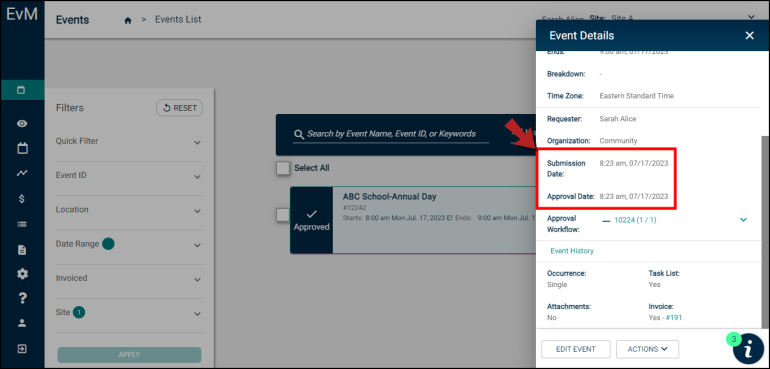Click the Site filter count badge
Image resolution: width=770 pixels, height=369 pixels.
click(x=79, y=312)
